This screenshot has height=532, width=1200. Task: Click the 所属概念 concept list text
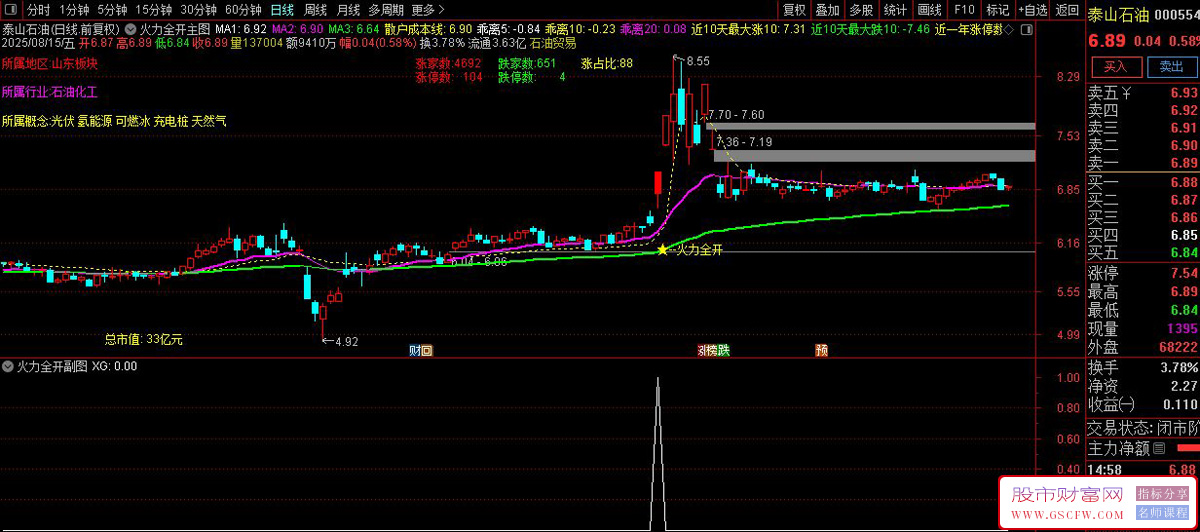click(114, 121)
